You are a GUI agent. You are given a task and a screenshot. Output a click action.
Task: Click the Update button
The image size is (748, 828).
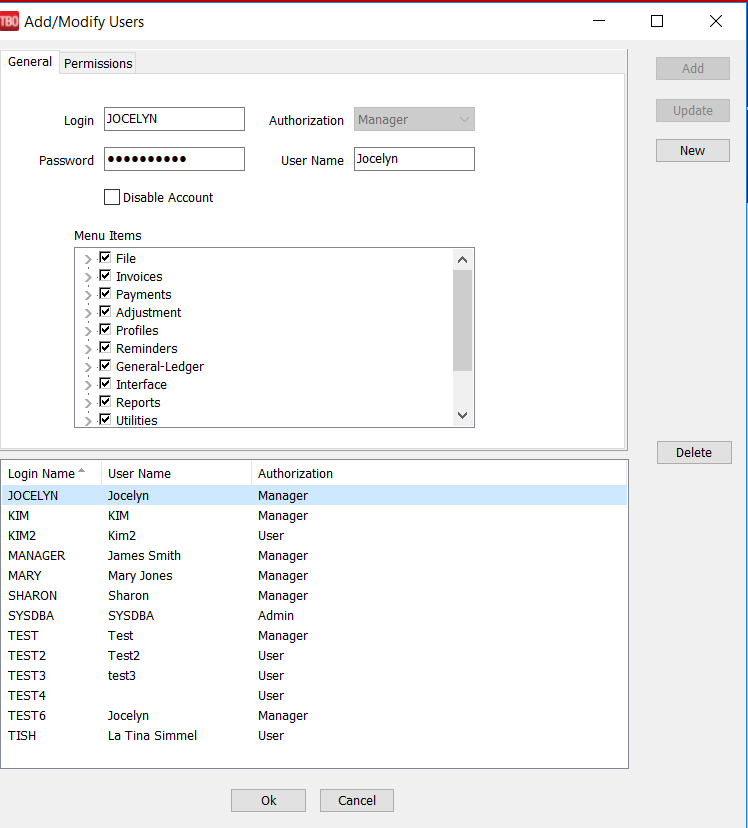pyautogui.click(x=693, y=110)
